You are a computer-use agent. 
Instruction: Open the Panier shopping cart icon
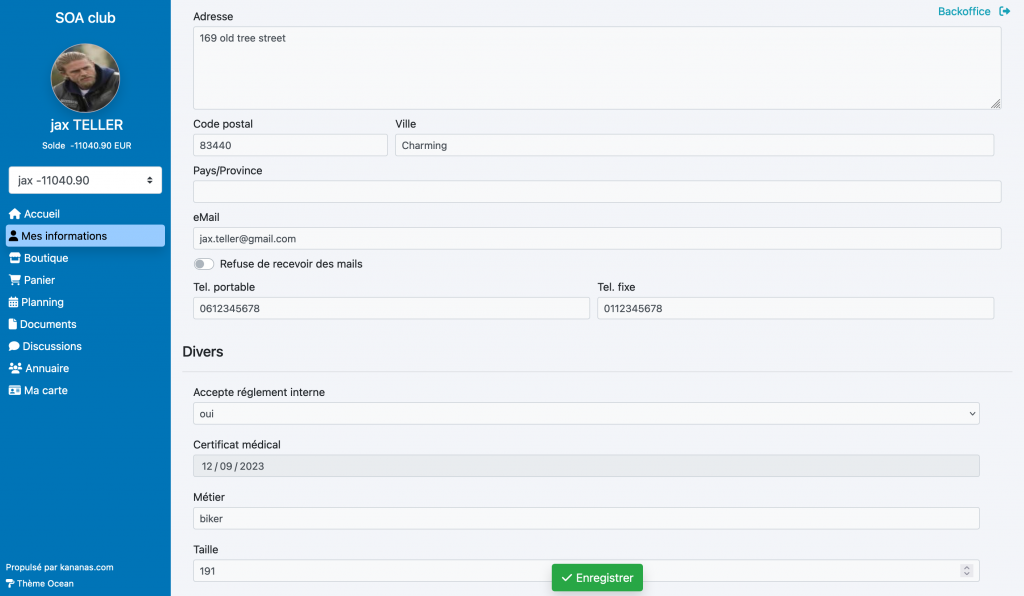click(x=14, y=280)
